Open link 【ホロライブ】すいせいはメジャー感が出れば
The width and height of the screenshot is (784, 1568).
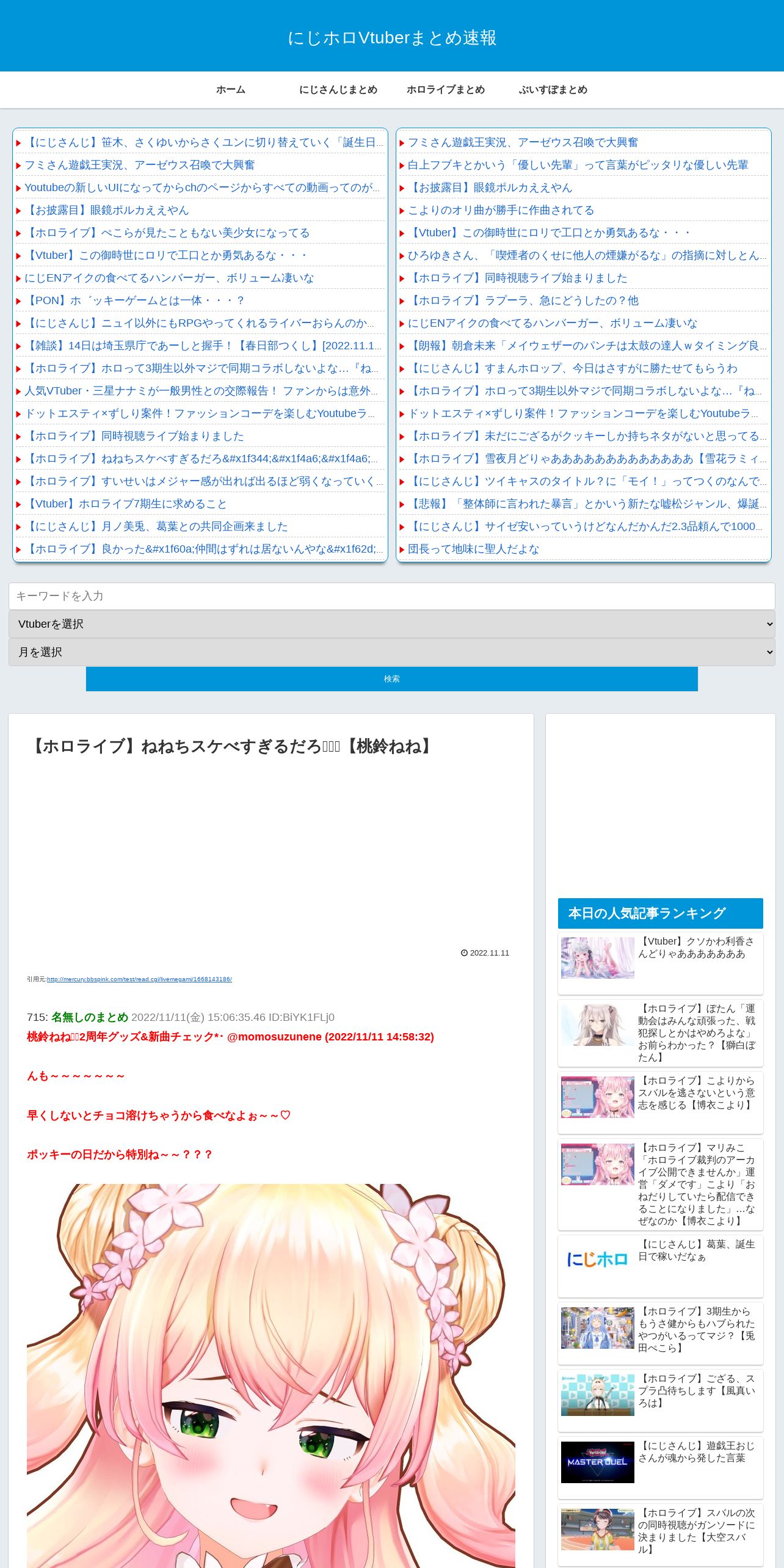tap(204, 481)
